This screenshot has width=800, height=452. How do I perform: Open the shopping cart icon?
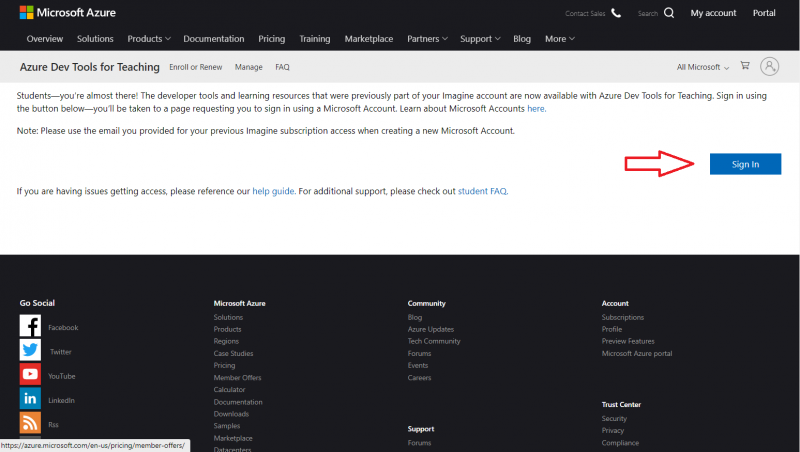coord(745,65)
